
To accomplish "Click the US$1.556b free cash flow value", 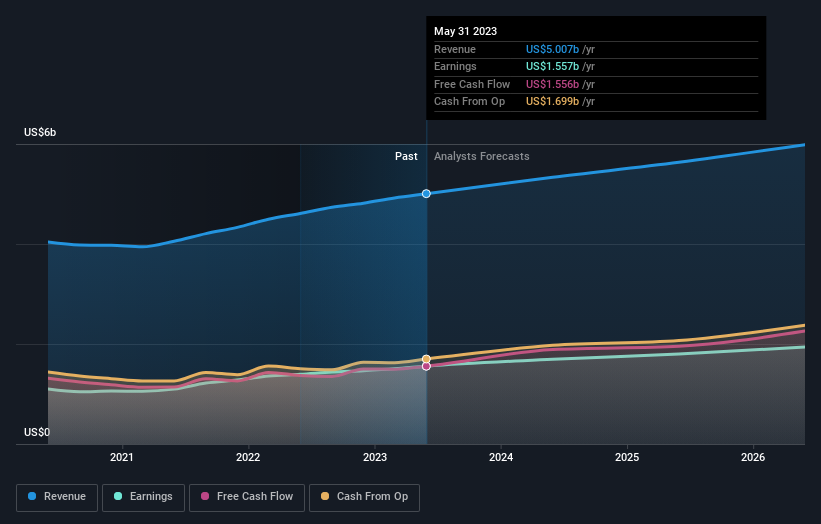I will pyautogui.click(x=552, y=84).
